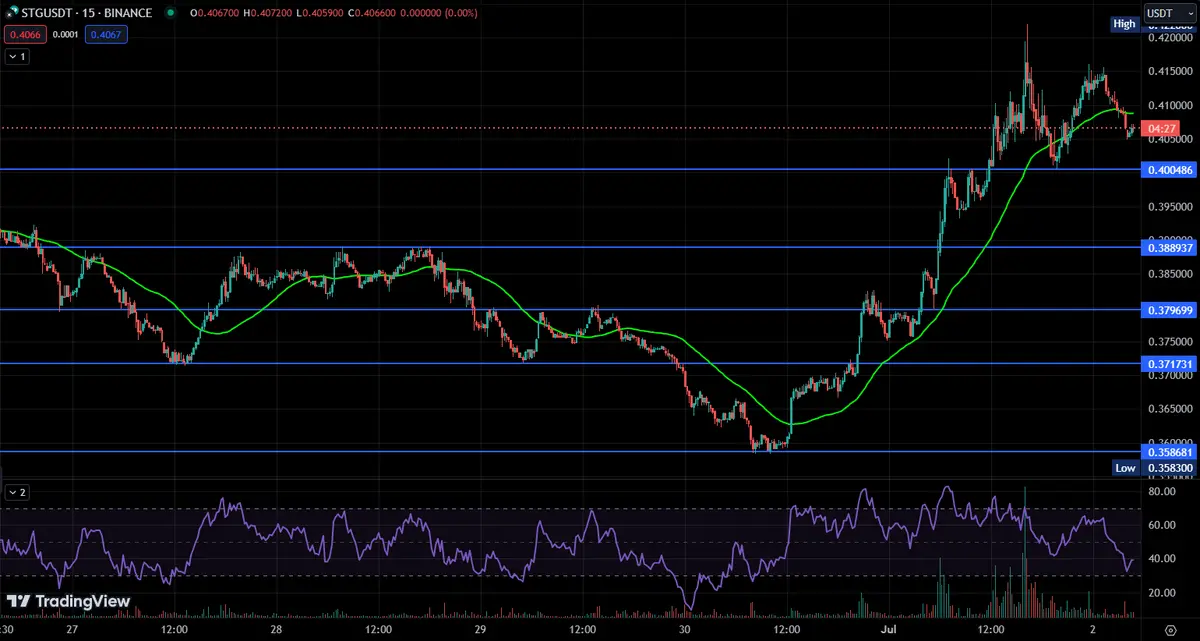Click the 30 date label on time axis

pyautogui.click(x=684, y=631)
